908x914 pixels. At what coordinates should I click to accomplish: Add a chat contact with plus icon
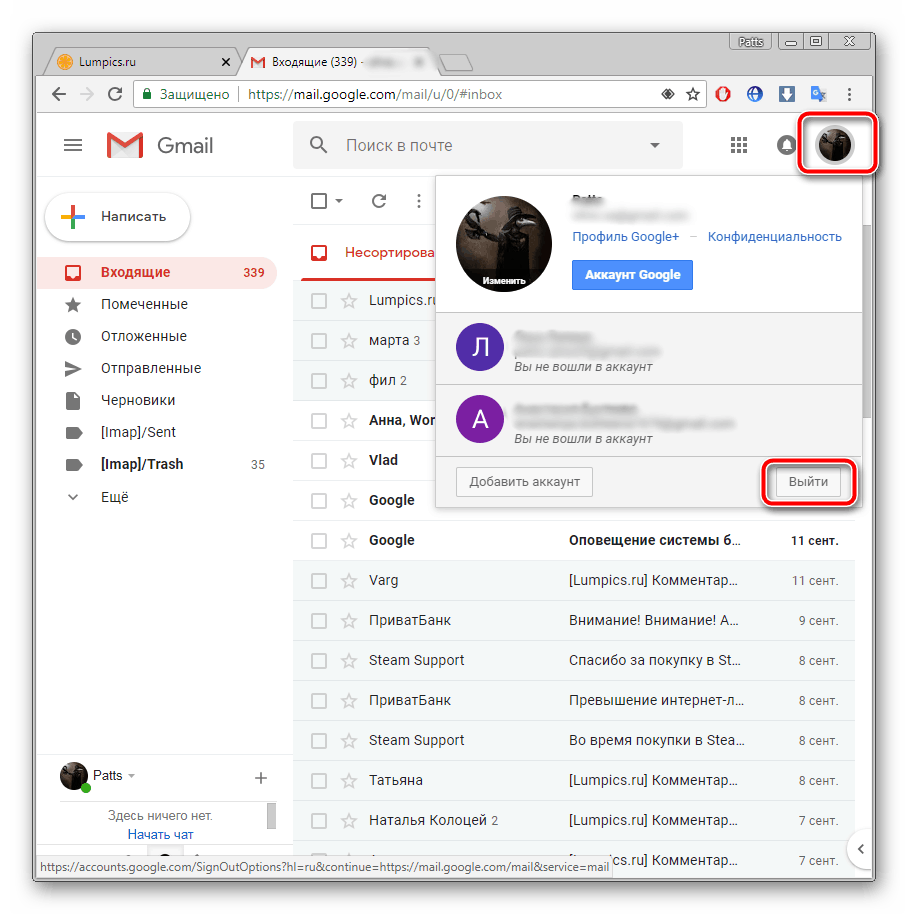pyautogui.click(x=261, y=778)
